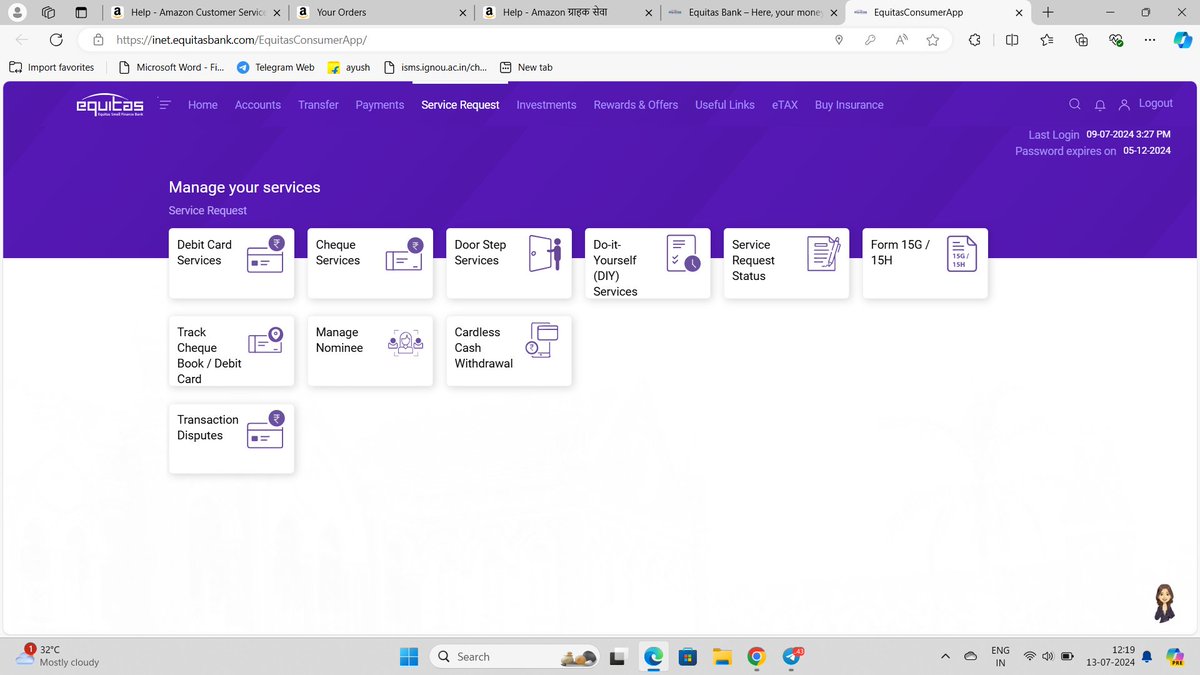Image resolution: width=1200 pixels, height=675 pixels.
Task: Open the notifications bell icon
Action: [1100, 105]
